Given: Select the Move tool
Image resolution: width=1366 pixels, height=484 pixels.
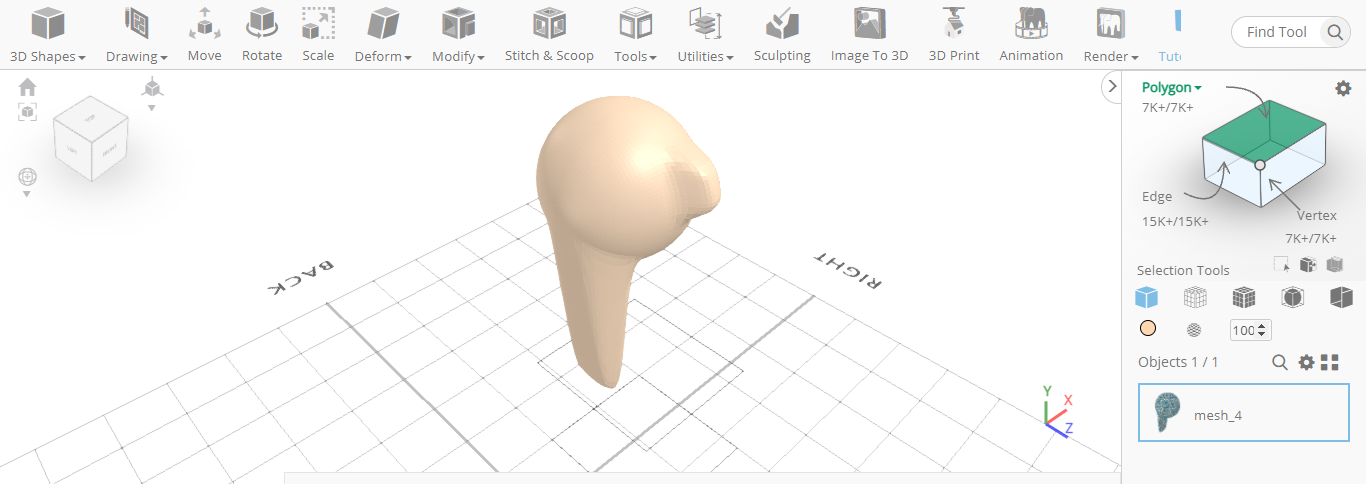Looking at the screenshot, I should [x=204, y=35].
